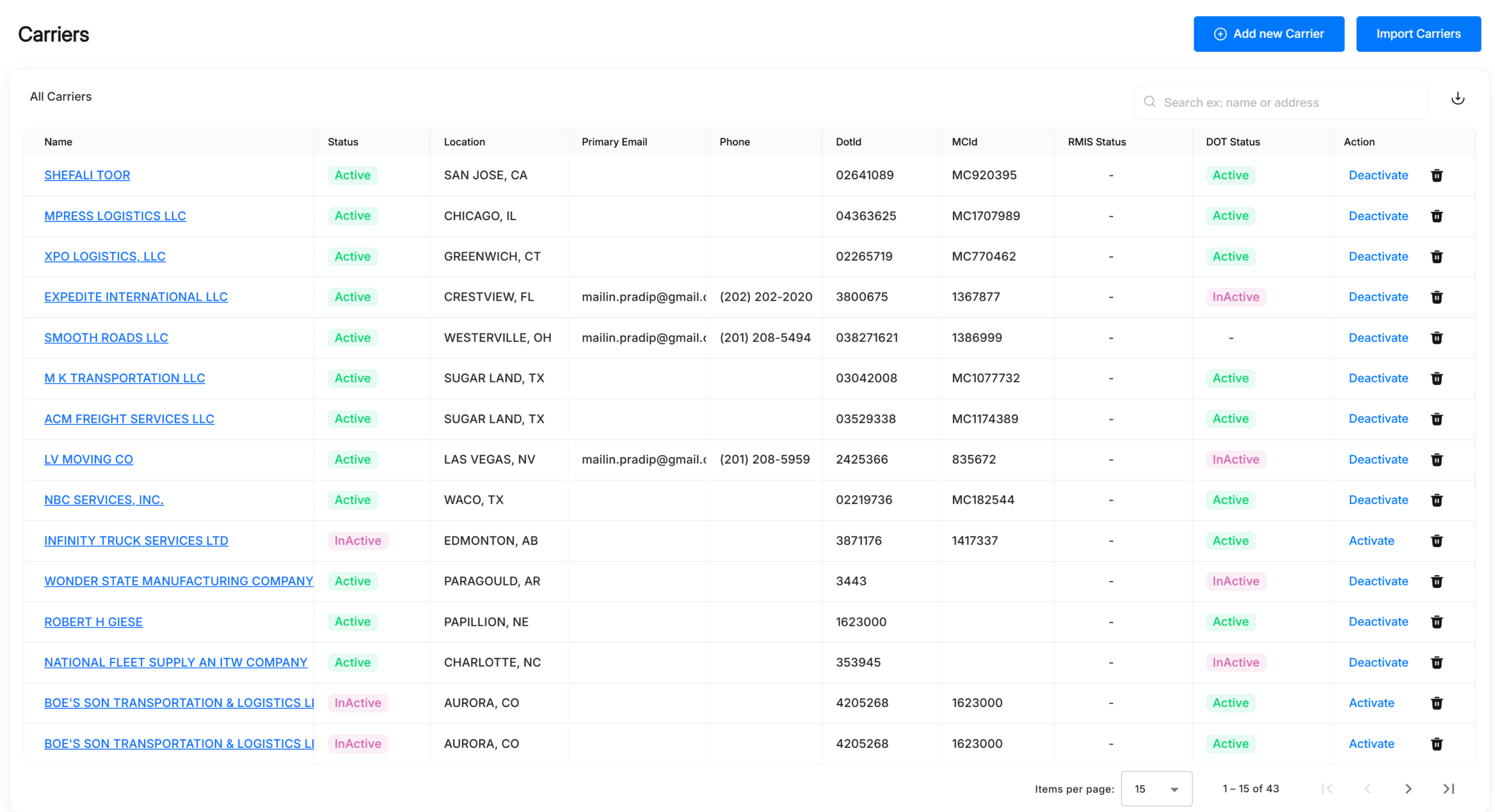This screenshot has width=1495, height=812.
Task: Click trash icon in LV MOVING CO row
Action: point(1437,459)
